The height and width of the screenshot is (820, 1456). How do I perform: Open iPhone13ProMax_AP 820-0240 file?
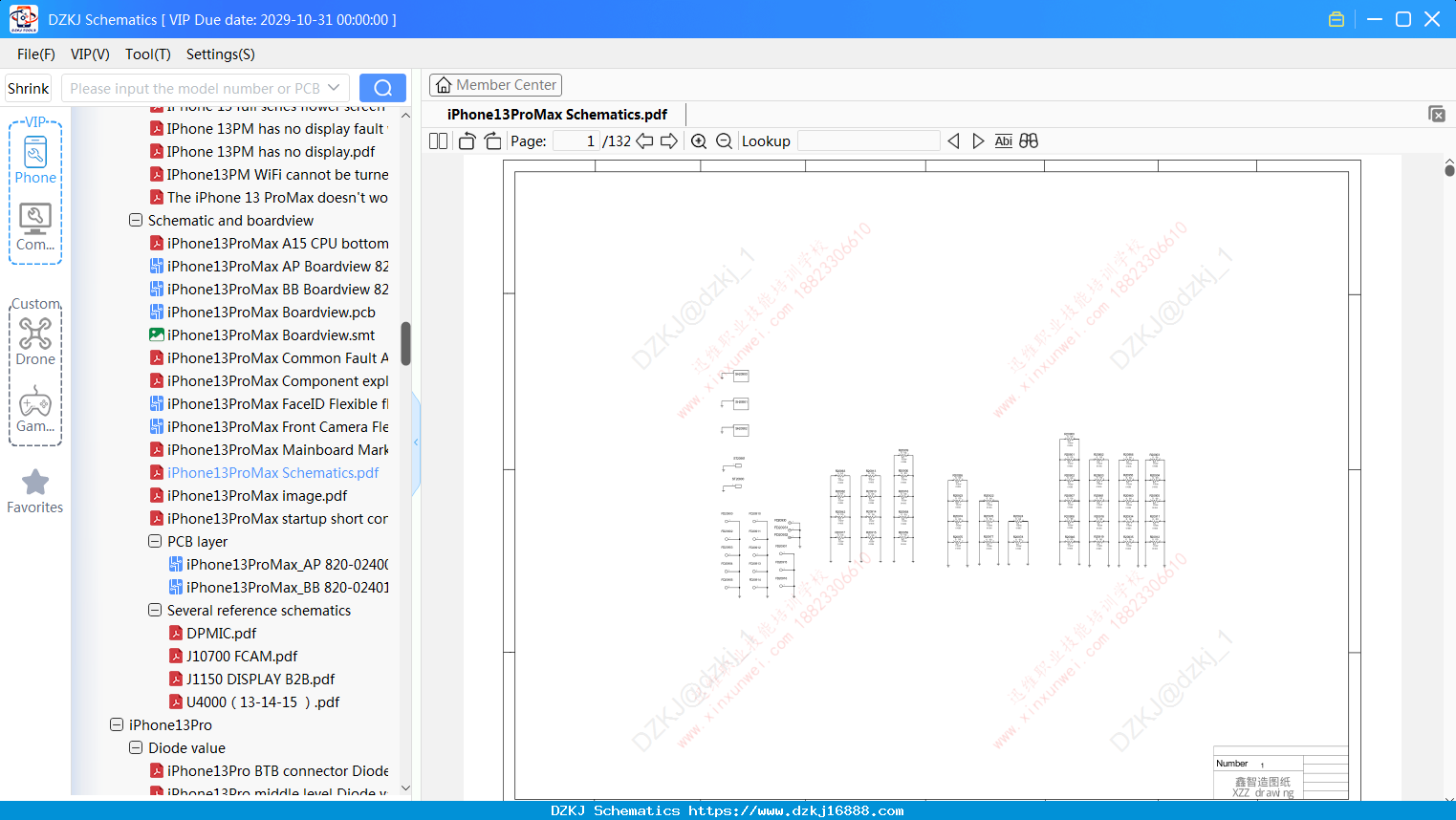279,565
